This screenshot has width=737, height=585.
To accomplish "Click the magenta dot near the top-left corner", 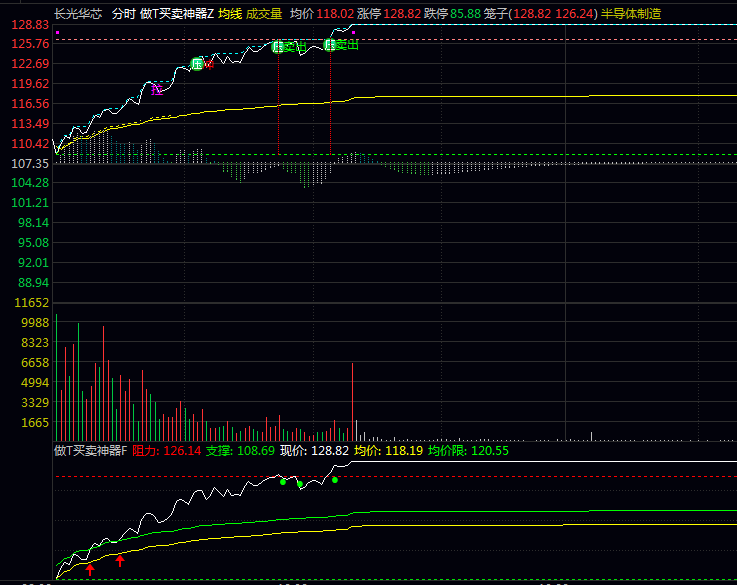I will (x=58, y=33).
